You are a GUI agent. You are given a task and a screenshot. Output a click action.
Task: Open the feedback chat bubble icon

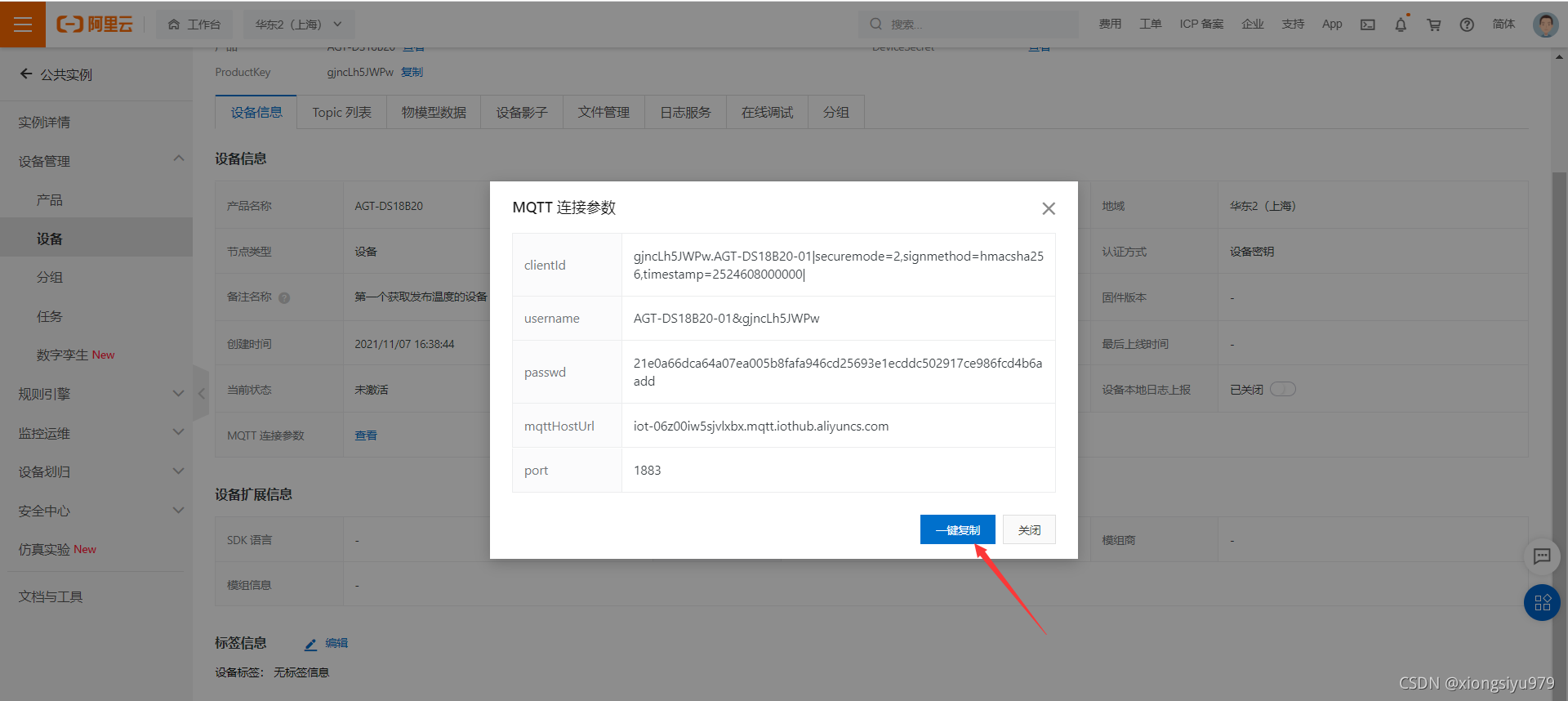(x=1542, y=556)
